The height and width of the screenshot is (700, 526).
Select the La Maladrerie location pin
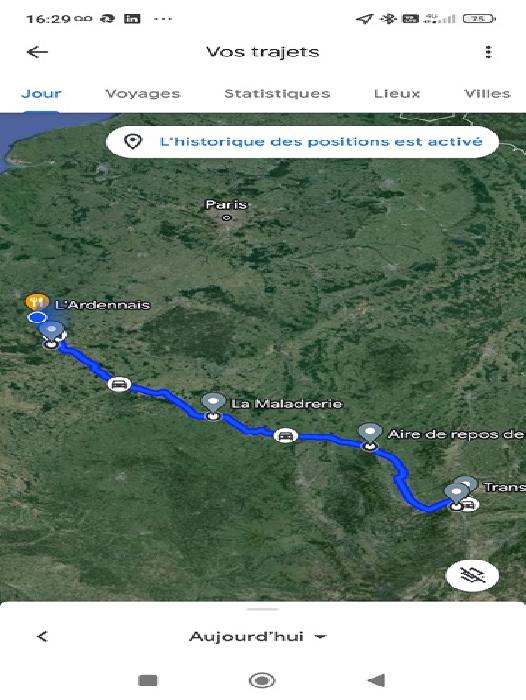[x=213, y=403]
